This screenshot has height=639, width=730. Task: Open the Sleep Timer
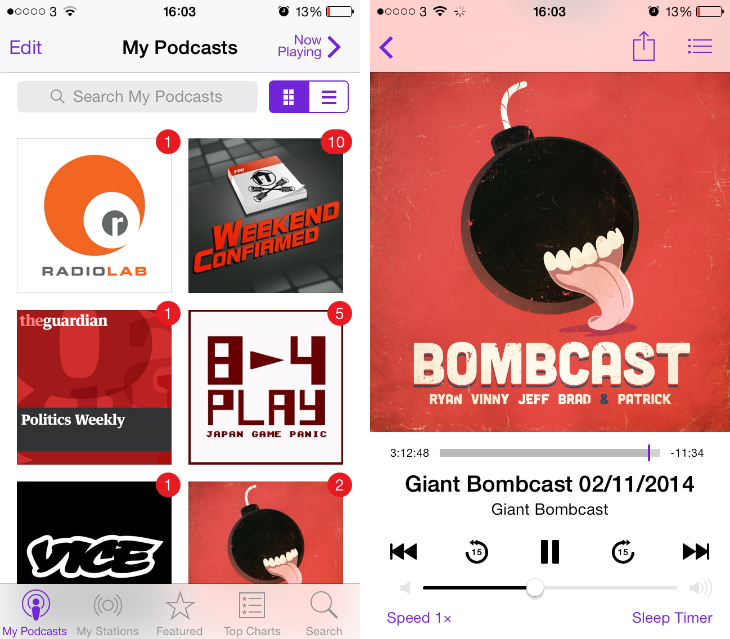(x=672, y=618)
